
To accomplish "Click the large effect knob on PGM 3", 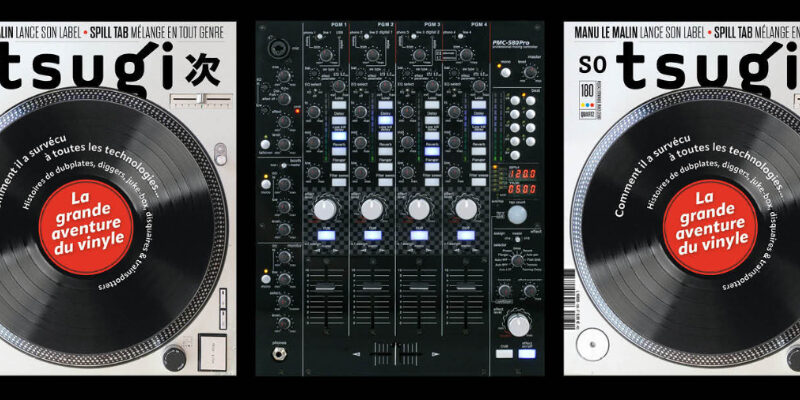I will click(419, 209).
